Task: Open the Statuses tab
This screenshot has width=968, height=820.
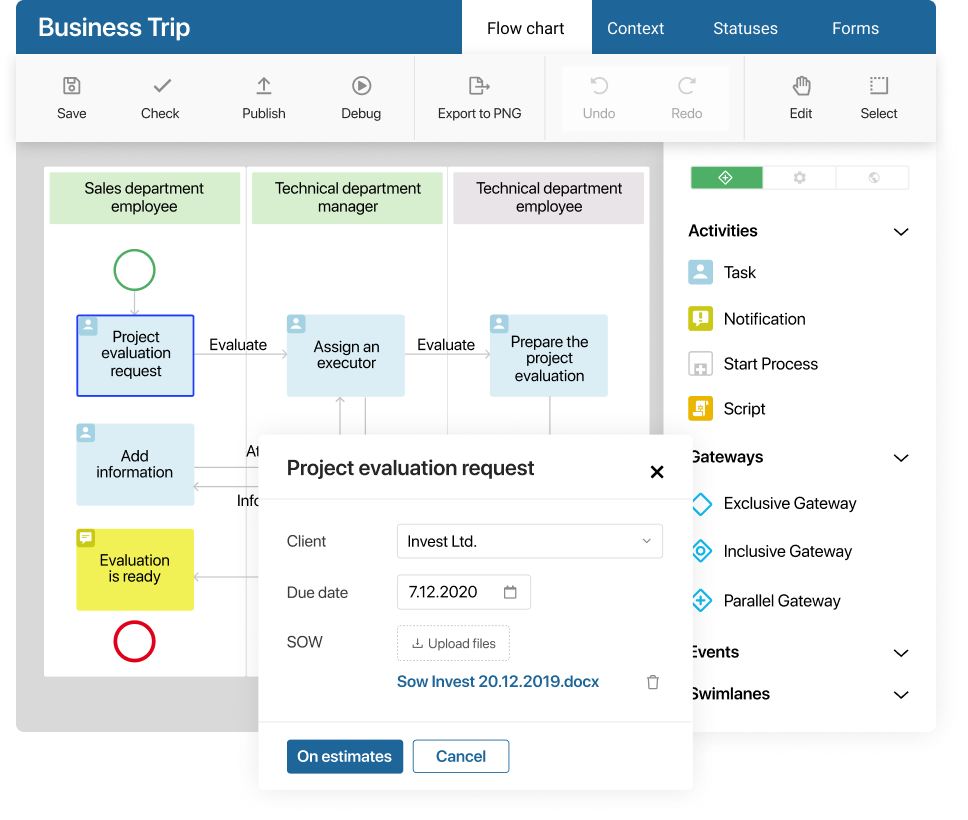Action: 745,28
